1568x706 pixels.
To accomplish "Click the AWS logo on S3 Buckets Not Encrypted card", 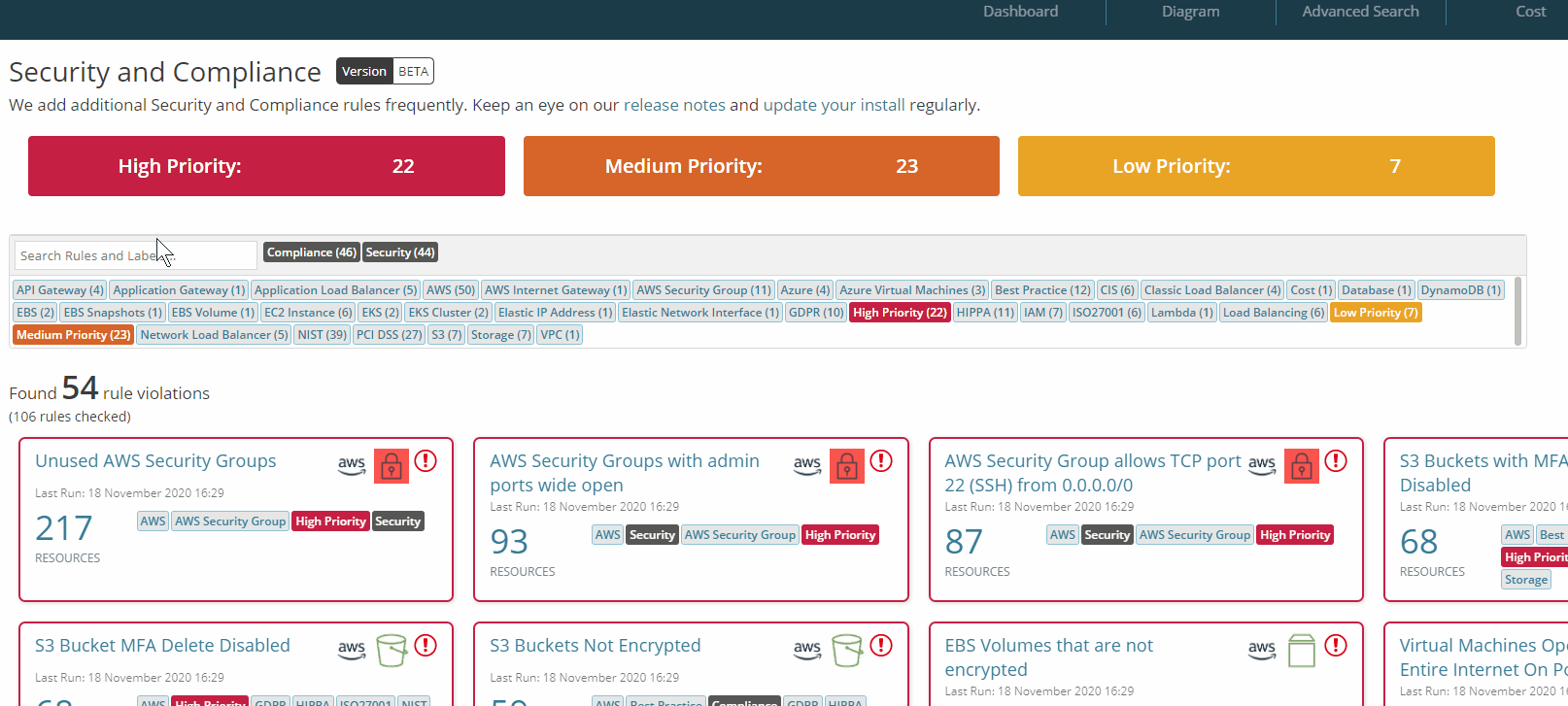I will (807, 651).
